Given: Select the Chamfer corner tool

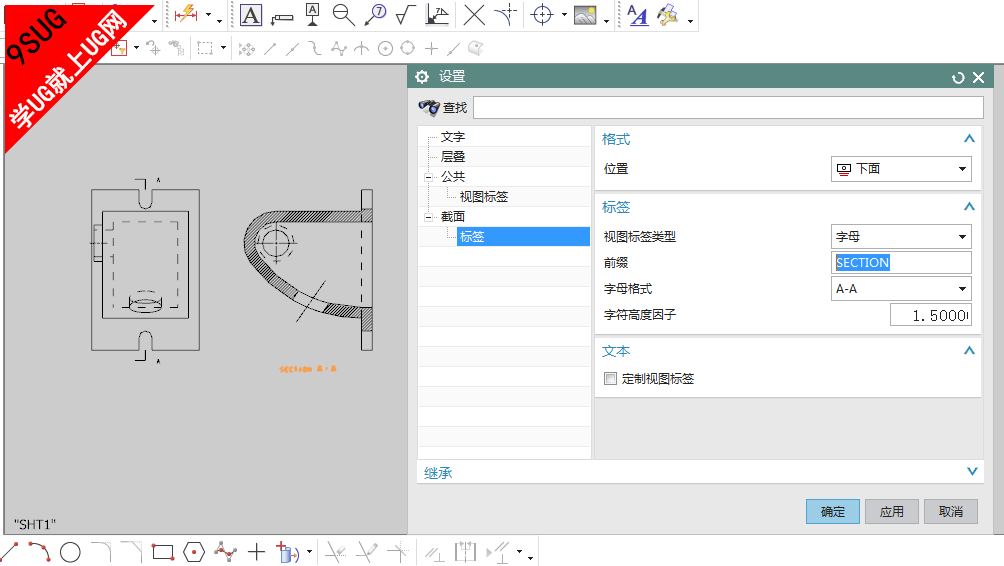Looking at the screenshot, I should tap(131, 551).
